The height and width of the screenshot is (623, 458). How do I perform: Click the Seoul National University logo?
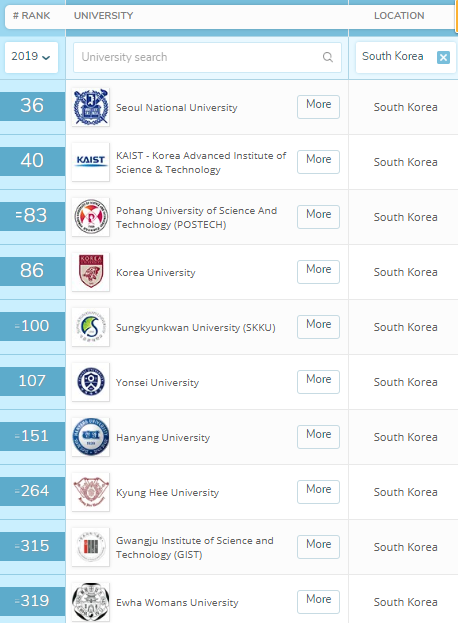point(91,107)
